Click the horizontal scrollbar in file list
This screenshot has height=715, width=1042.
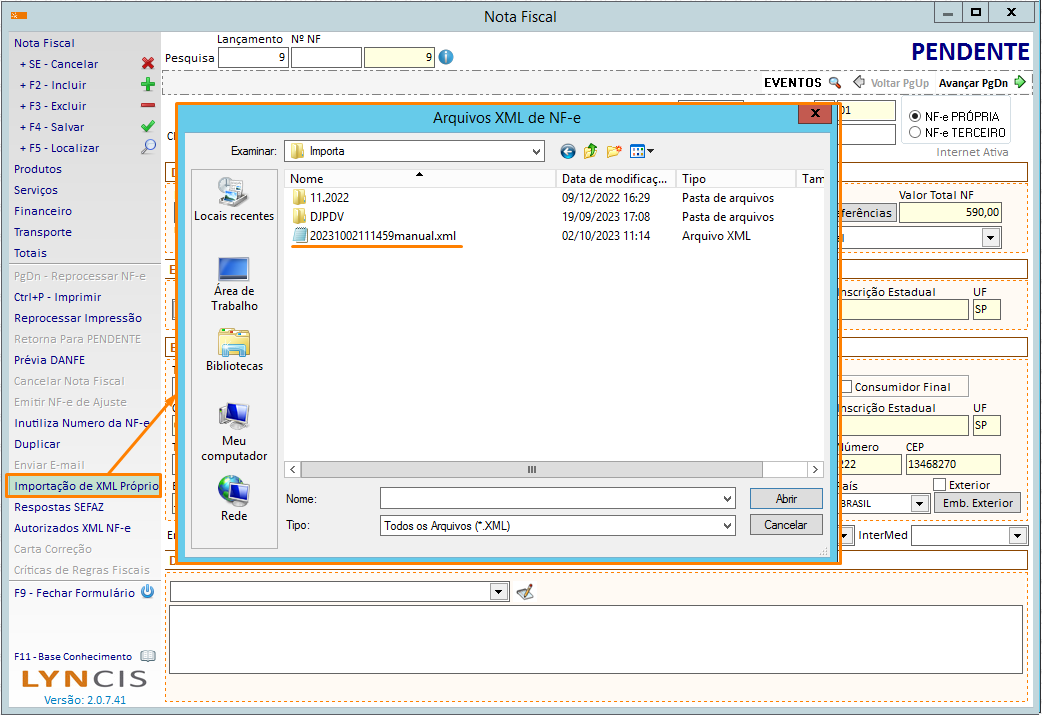(x=530, y=469)
